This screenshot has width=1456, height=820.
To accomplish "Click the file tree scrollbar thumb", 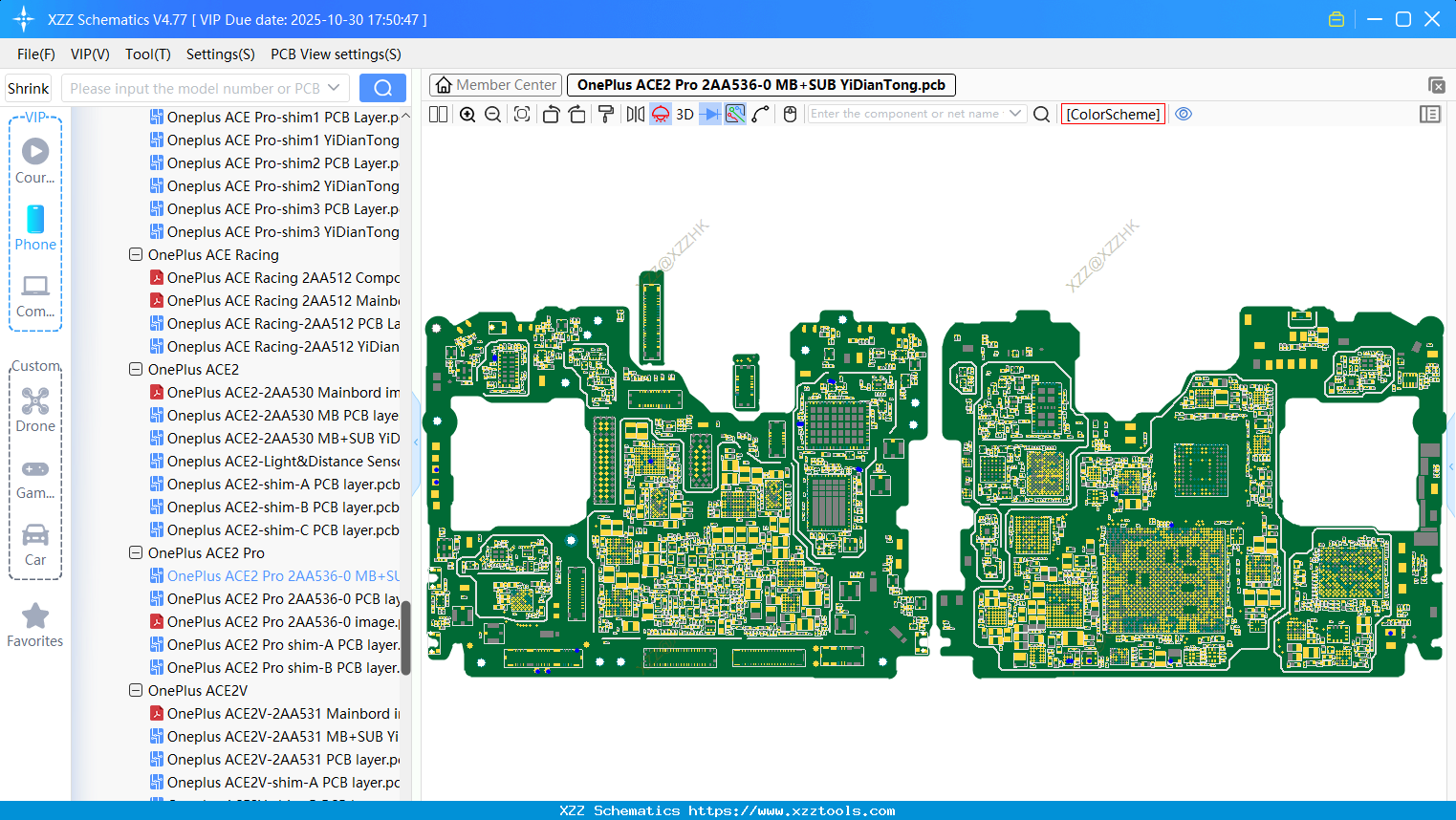I will pyautogui.click(x=405, y=637).
